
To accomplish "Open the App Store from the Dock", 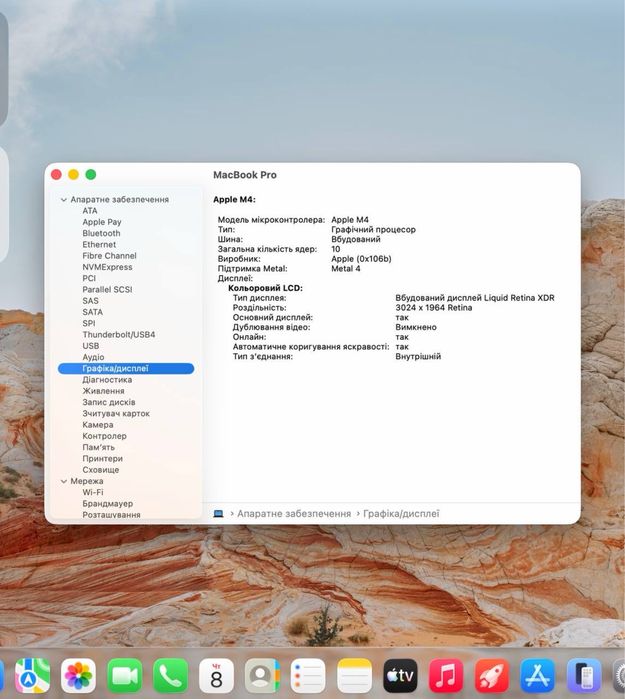I will [x=538, y=675].
